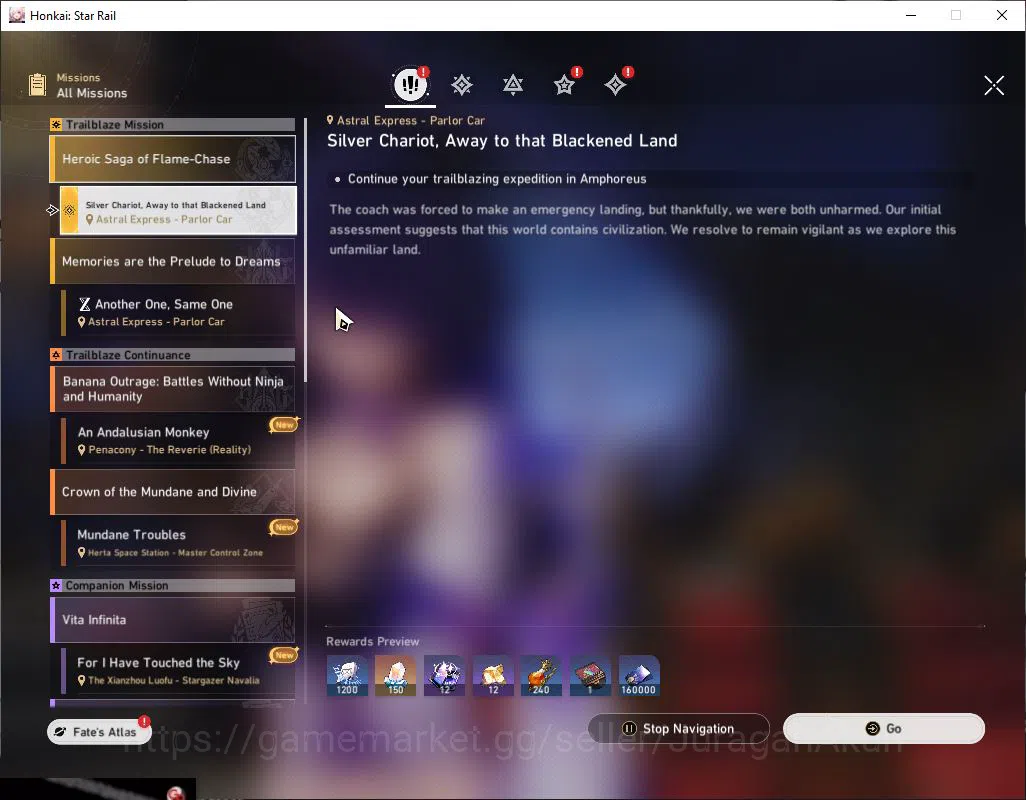Screen dimensions: 1026x800
Task: Select the All Missions category tab
Action: click(x=410, y=84)
